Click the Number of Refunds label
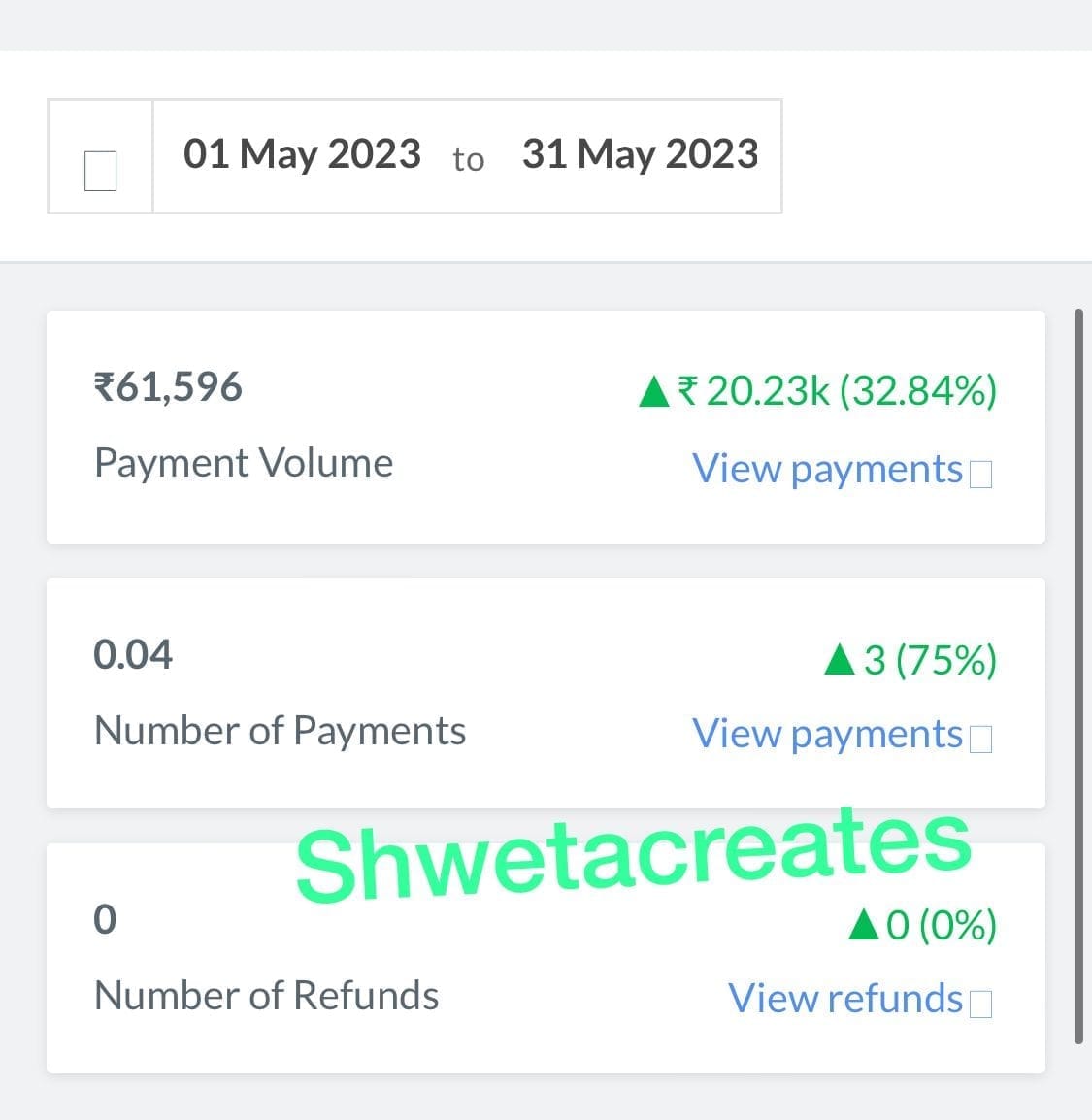1092x1120 pixels. [266, 996]
